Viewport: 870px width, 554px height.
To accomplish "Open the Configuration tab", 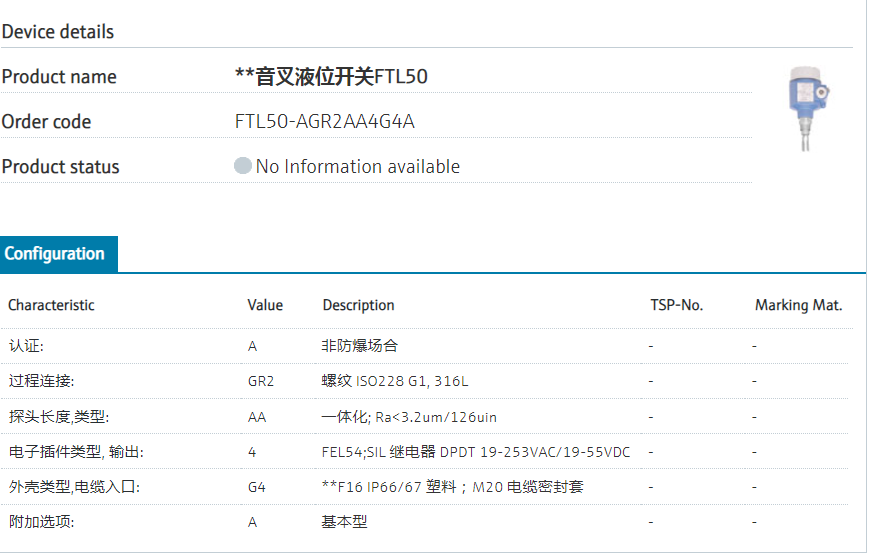I will [x=55, y=254].
